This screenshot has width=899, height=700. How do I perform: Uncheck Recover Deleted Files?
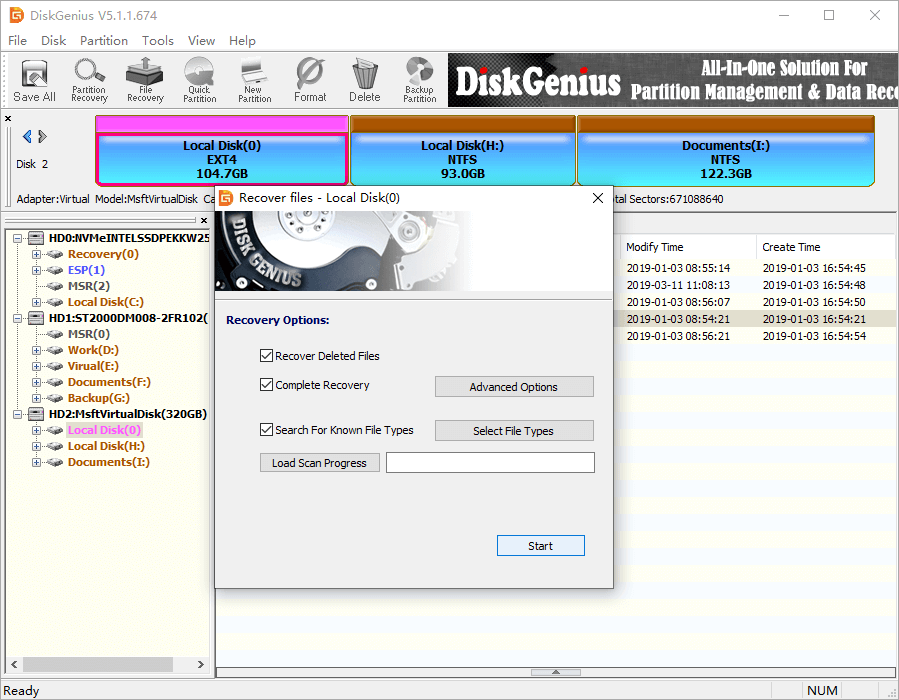tap(266, 356)
